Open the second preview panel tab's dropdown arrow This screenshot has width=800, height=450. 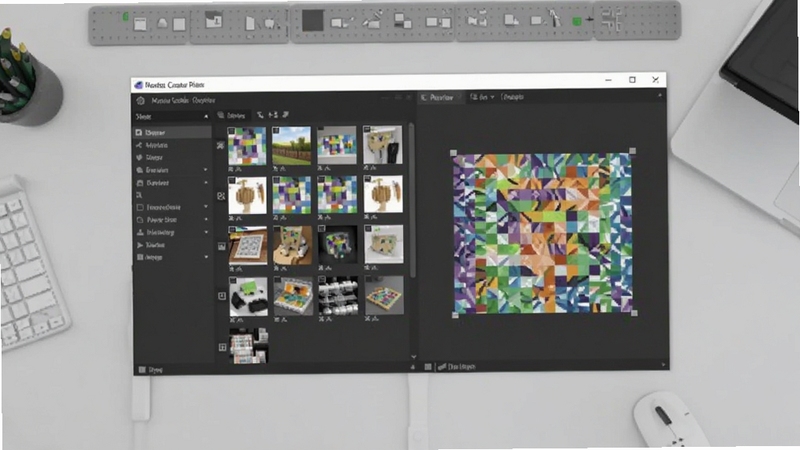coord(492,97)
